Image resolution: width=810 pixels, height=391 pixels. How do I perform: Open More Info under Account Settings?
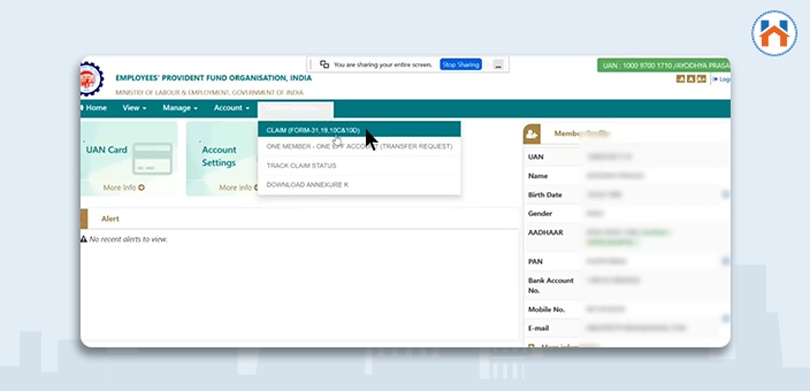[239, 187]
